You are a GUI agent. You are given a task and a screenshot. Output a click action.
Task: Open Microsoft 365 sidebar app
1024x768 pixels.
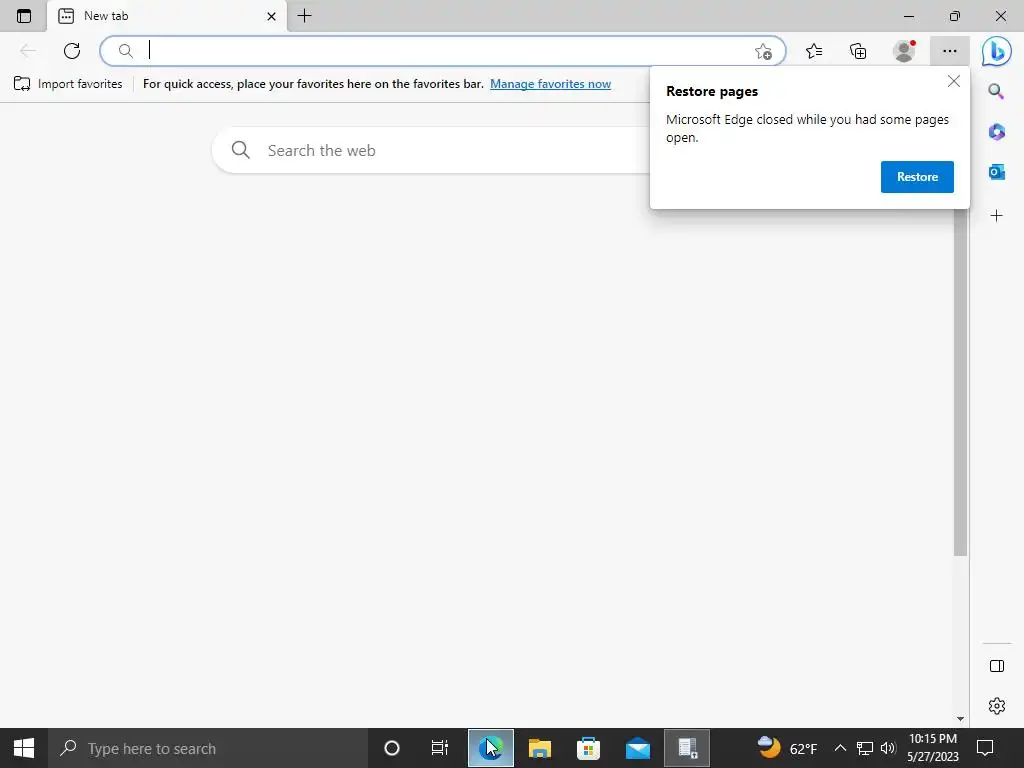[x=996, y=132]
